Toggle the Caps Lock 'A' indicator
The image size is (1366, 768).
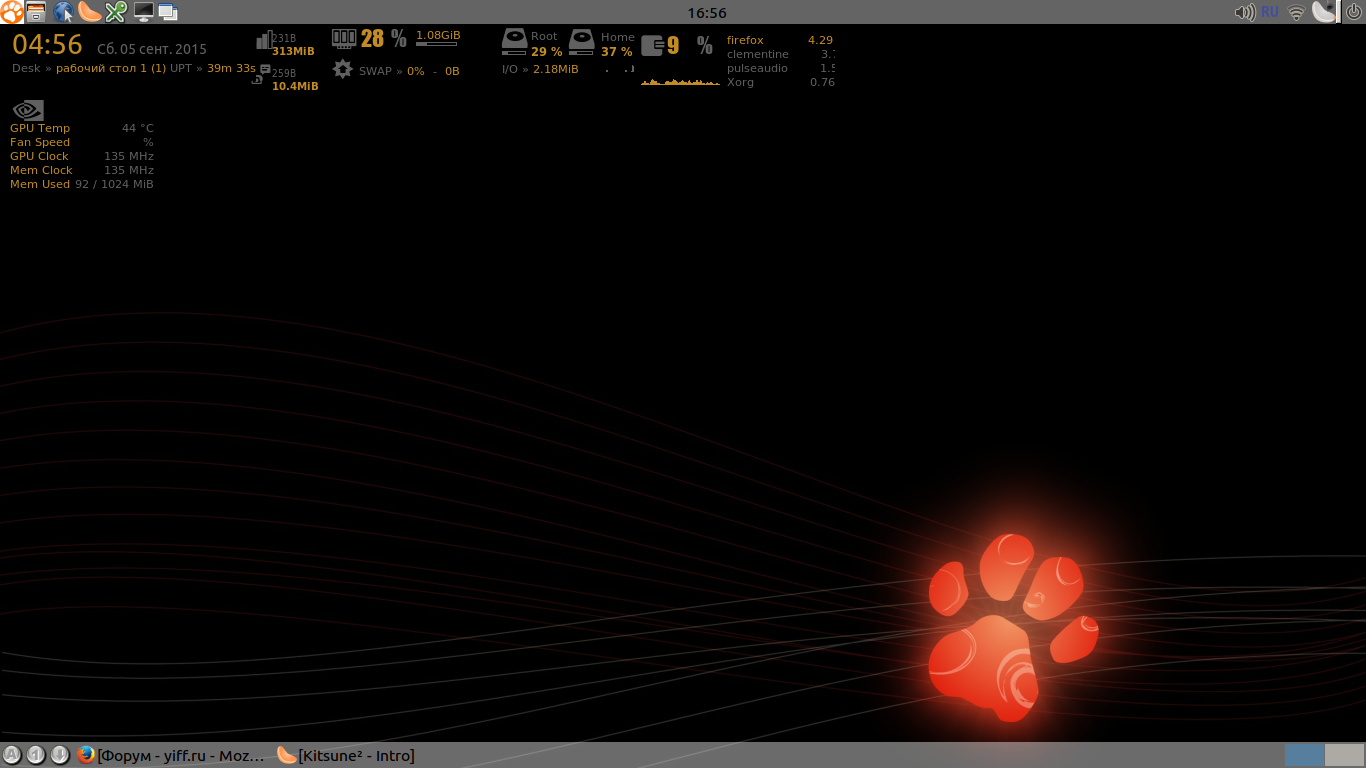tap(12, 755)
